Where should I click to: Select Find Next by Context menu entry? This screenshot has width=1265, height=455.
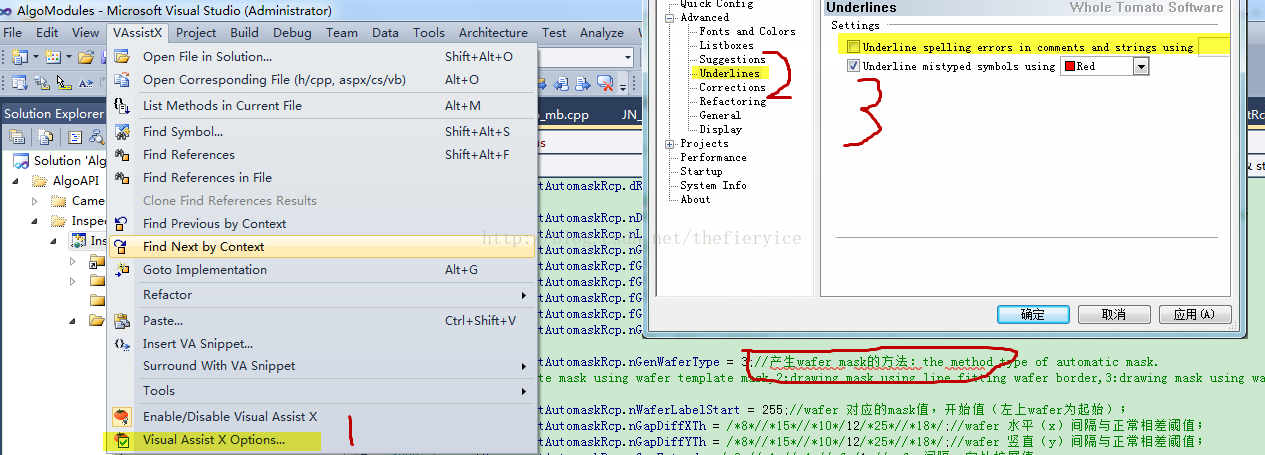pos(322,246)
